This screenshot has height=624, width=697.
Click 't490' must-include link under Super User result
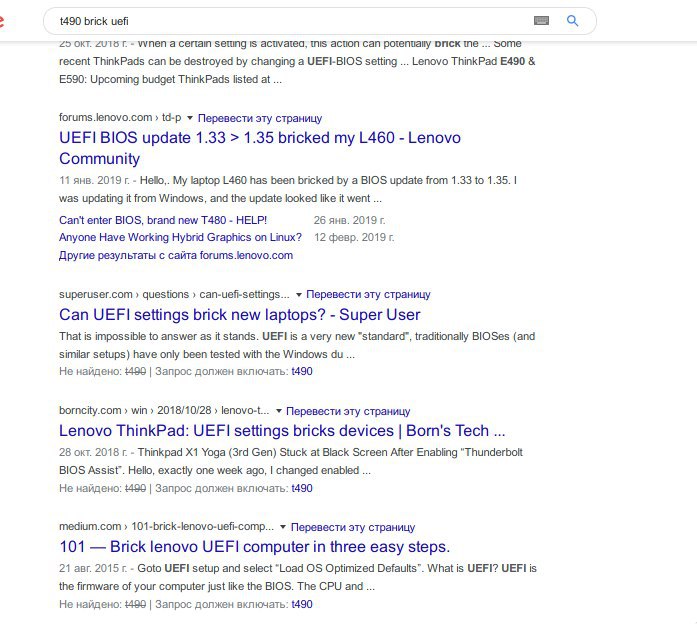(x=302, y=372)
